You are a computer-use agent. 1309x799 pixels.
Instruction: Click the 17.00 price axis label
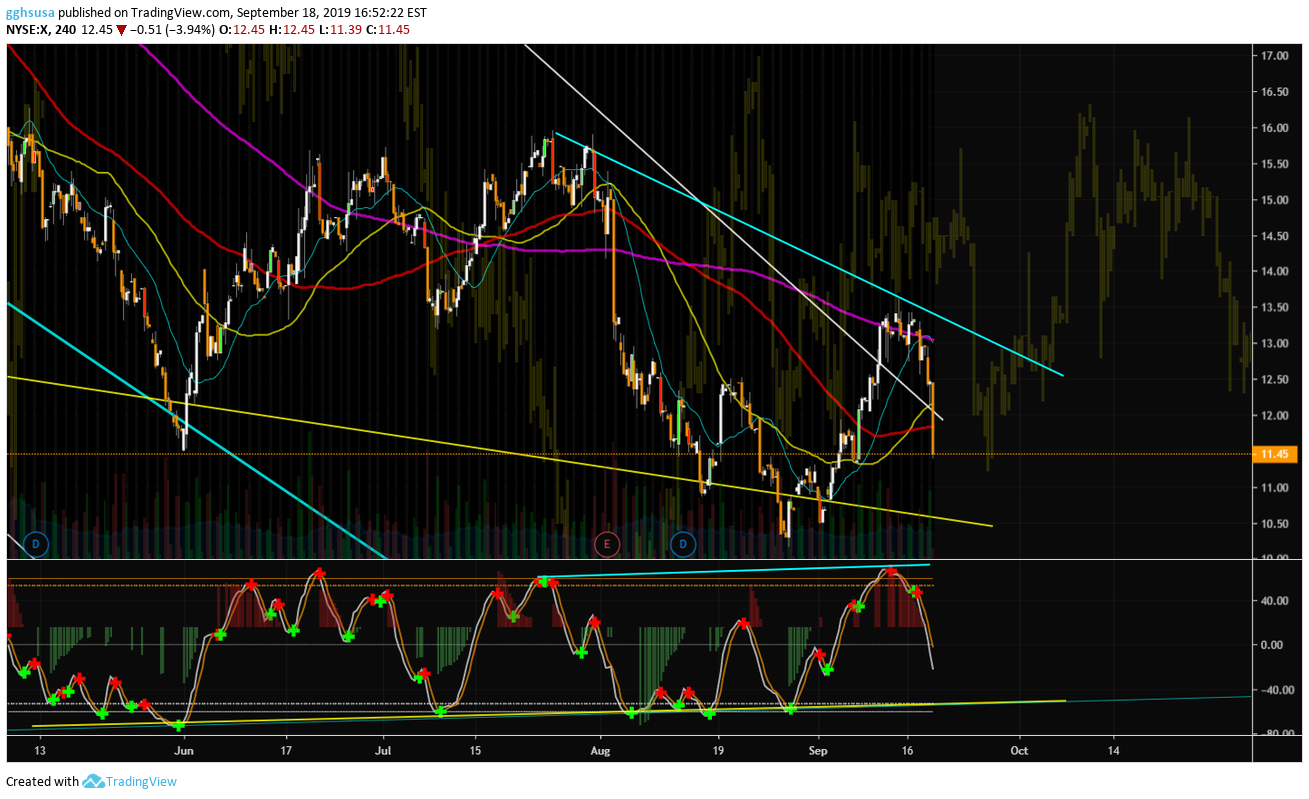point(1273,56)
